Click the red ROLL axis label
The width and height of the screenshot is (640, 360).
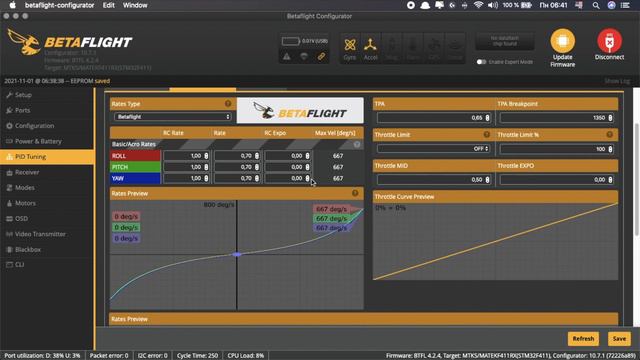pos(136,156)
